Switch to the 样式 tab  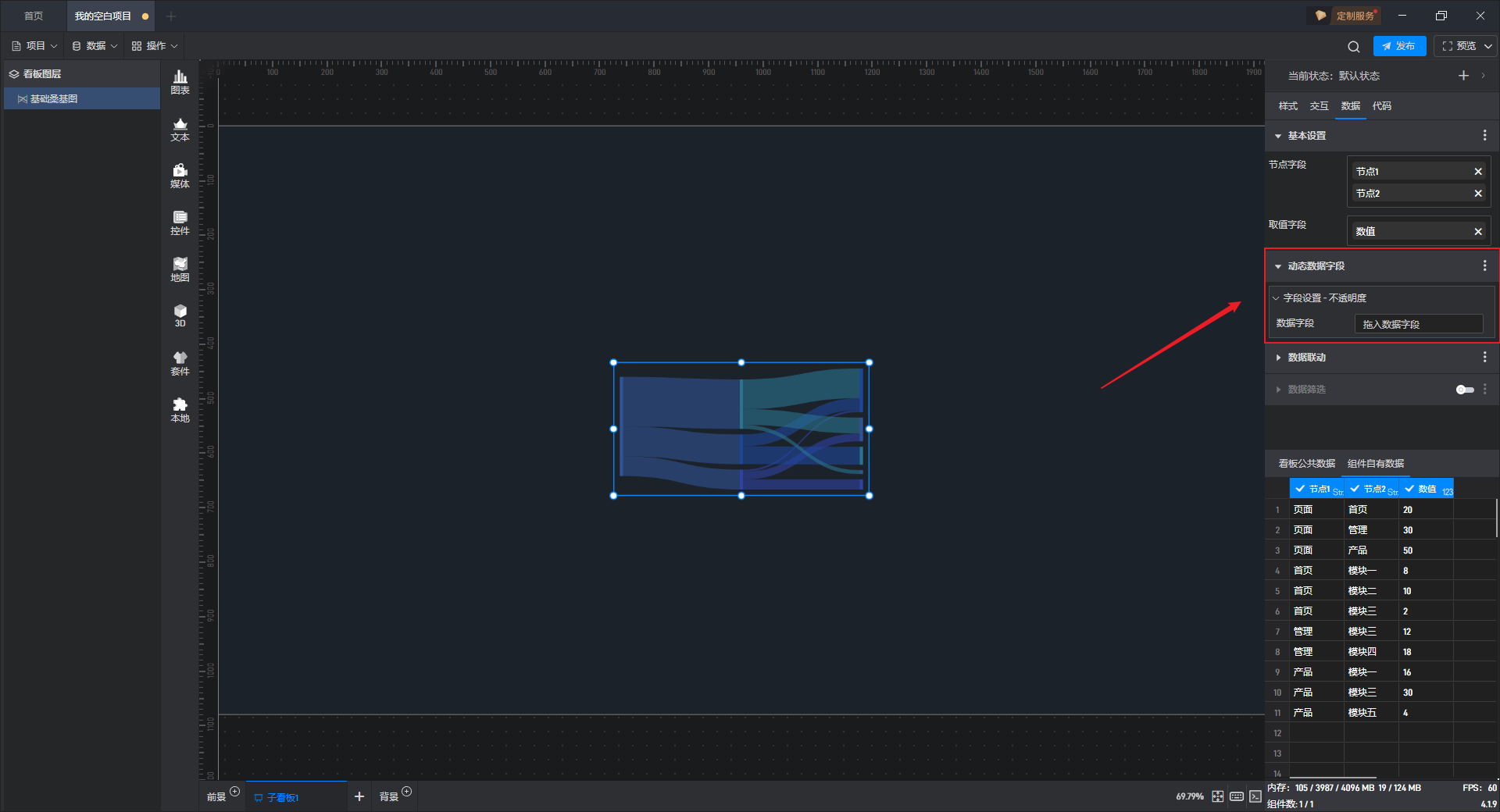point(1287,106)
